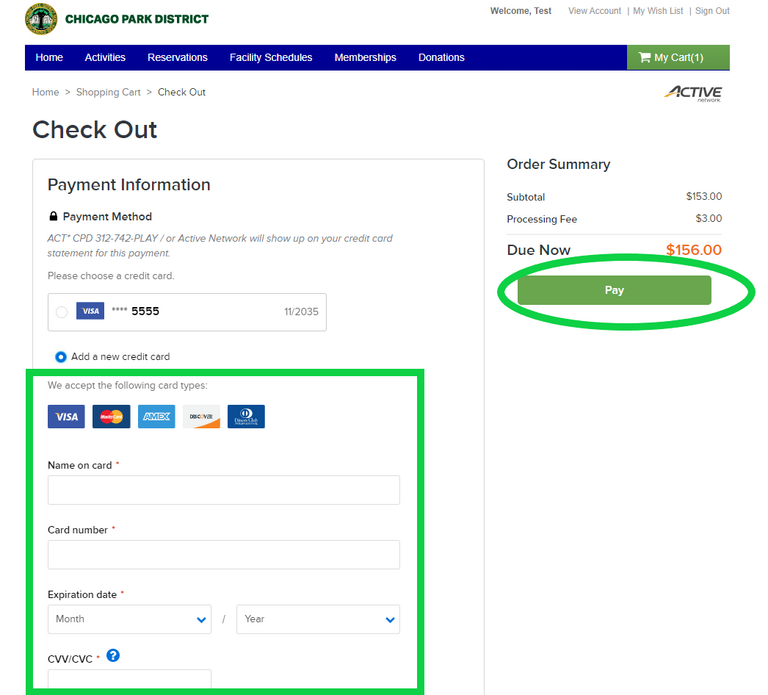Focus the Name on card field
This screenshot has width=768, height=695.
pyautogui.click(x=224, y=490)
